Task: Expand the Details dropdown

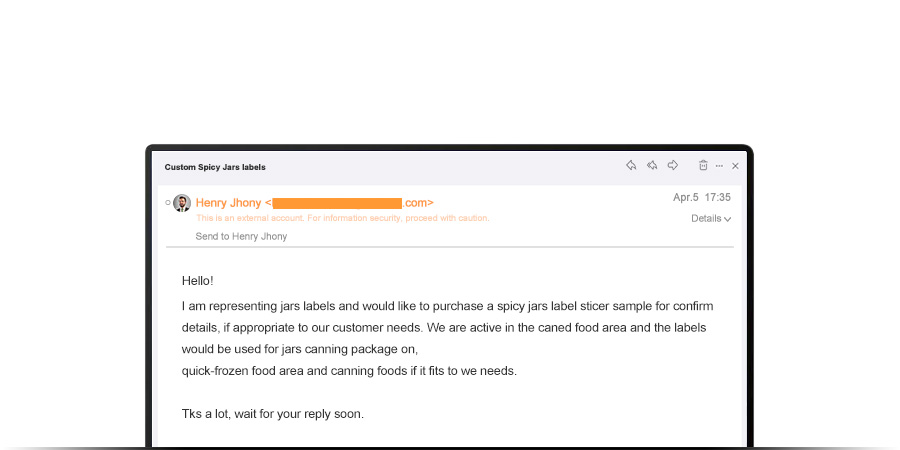Action: click(x=711, y=219)
